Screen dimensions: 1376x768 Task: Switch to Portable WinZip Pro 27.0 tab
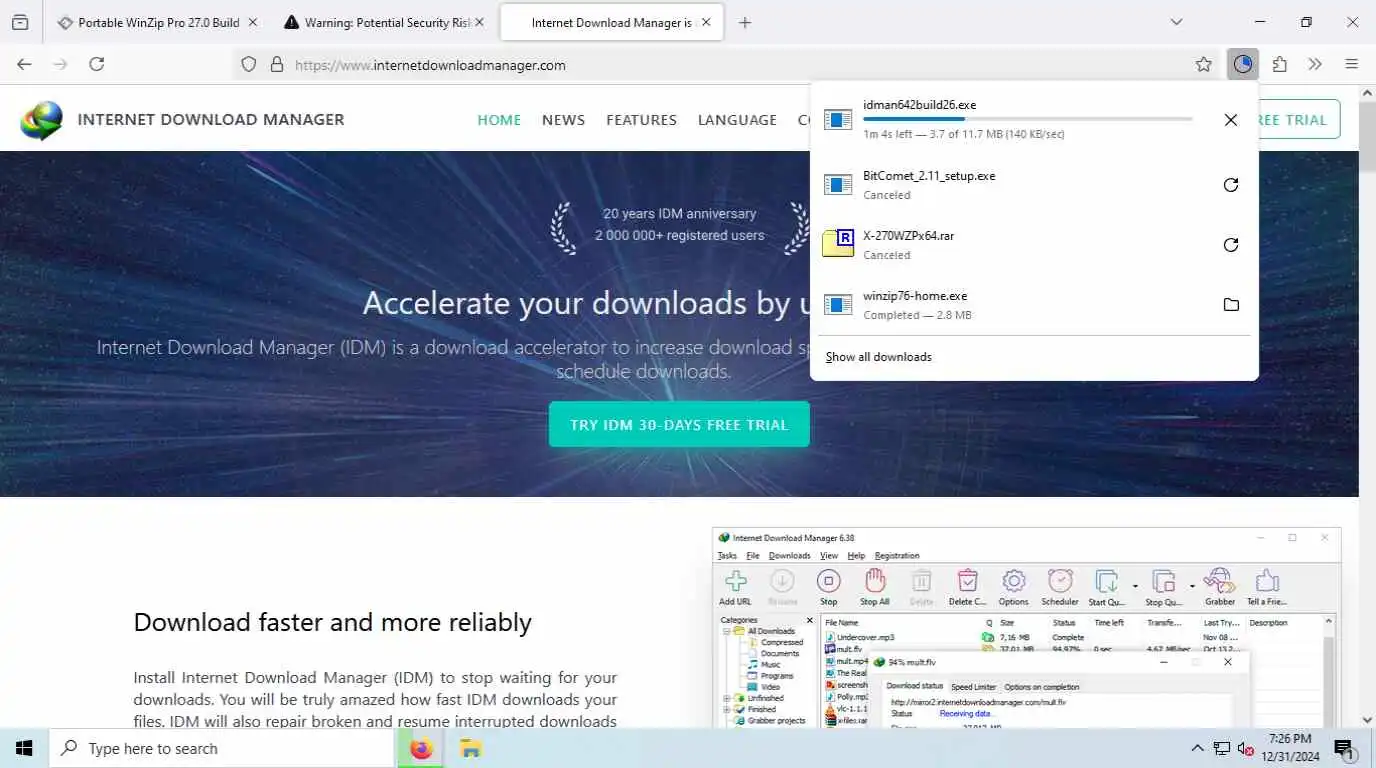click(x=158, y=22)
